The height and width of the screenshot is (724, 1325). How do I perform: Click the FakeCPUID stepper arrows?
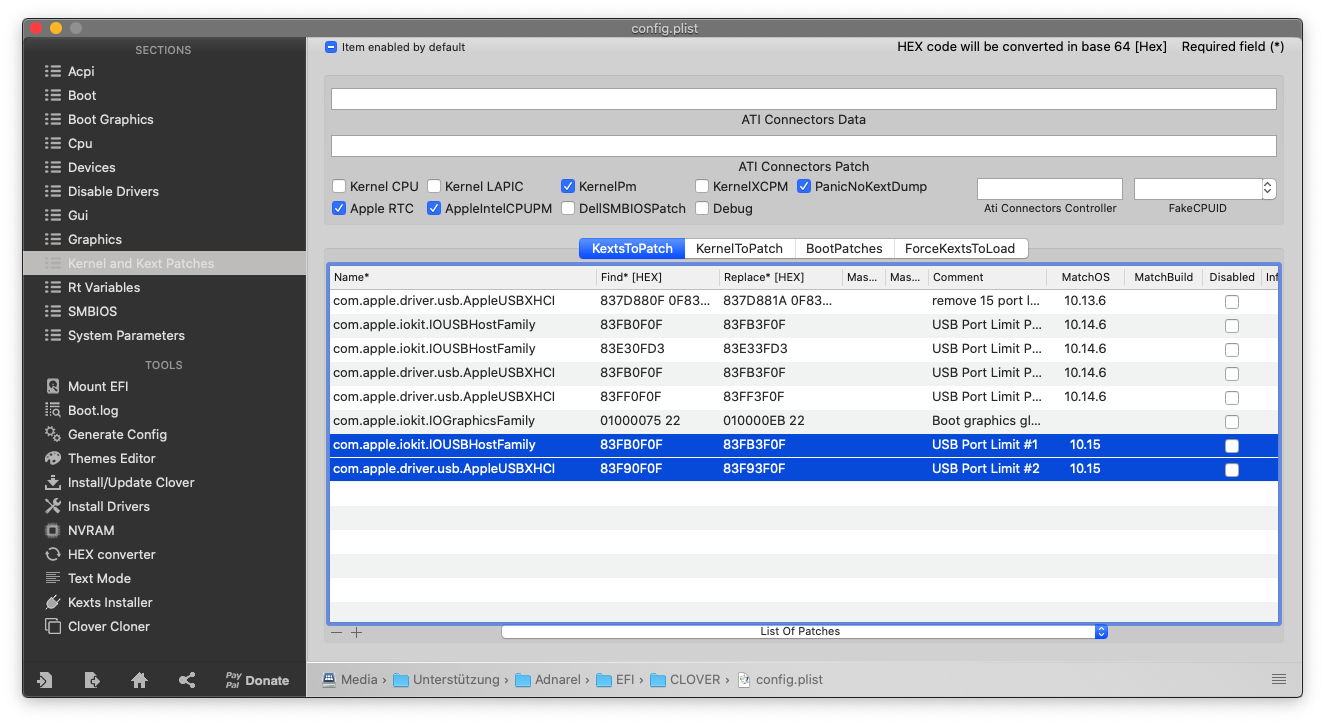[x=1268, y=188]
